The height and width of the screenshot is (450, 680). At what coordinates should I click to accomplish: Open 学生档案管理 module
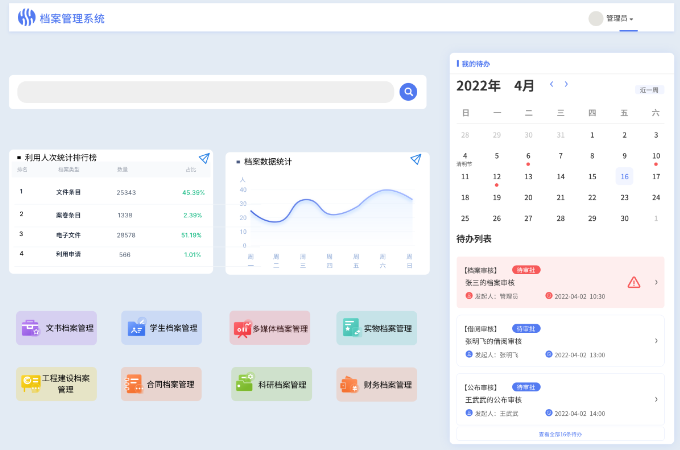tap(161, 328)
